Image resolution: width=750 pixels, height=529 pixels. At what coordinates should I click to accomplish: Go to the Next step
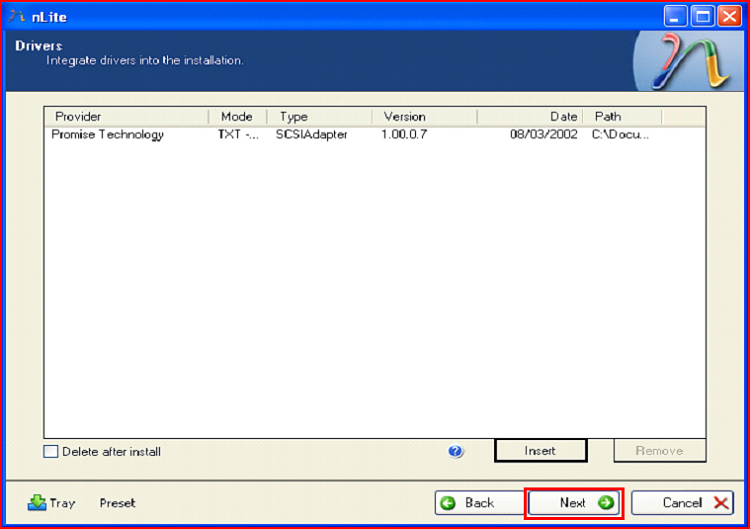pyautogui.click(x=574, y=503)
